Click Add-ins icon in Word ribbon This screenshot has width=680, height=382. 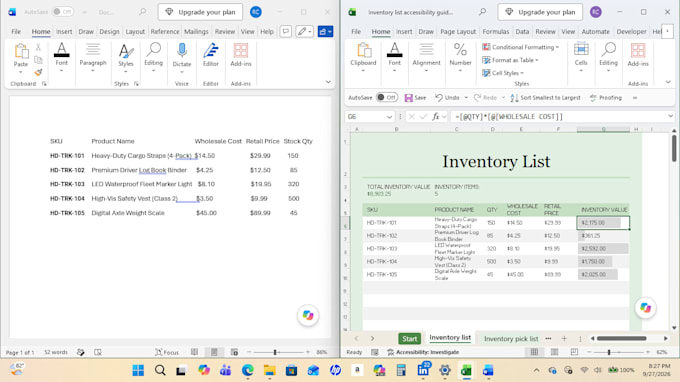tap(241, 55)
